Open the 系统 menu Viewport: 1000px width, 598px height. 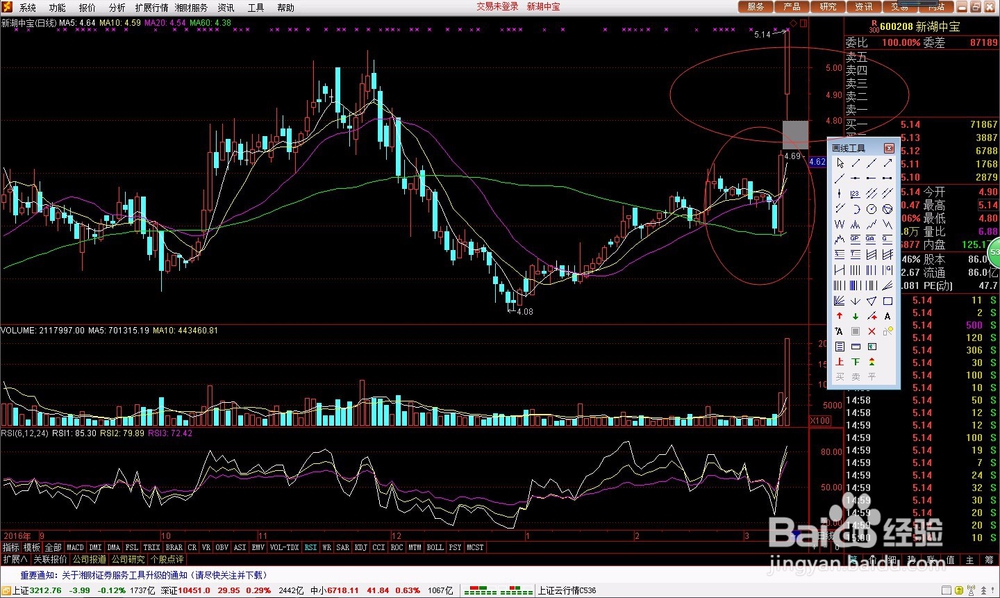pyautogui.click(x=27, y=8)
